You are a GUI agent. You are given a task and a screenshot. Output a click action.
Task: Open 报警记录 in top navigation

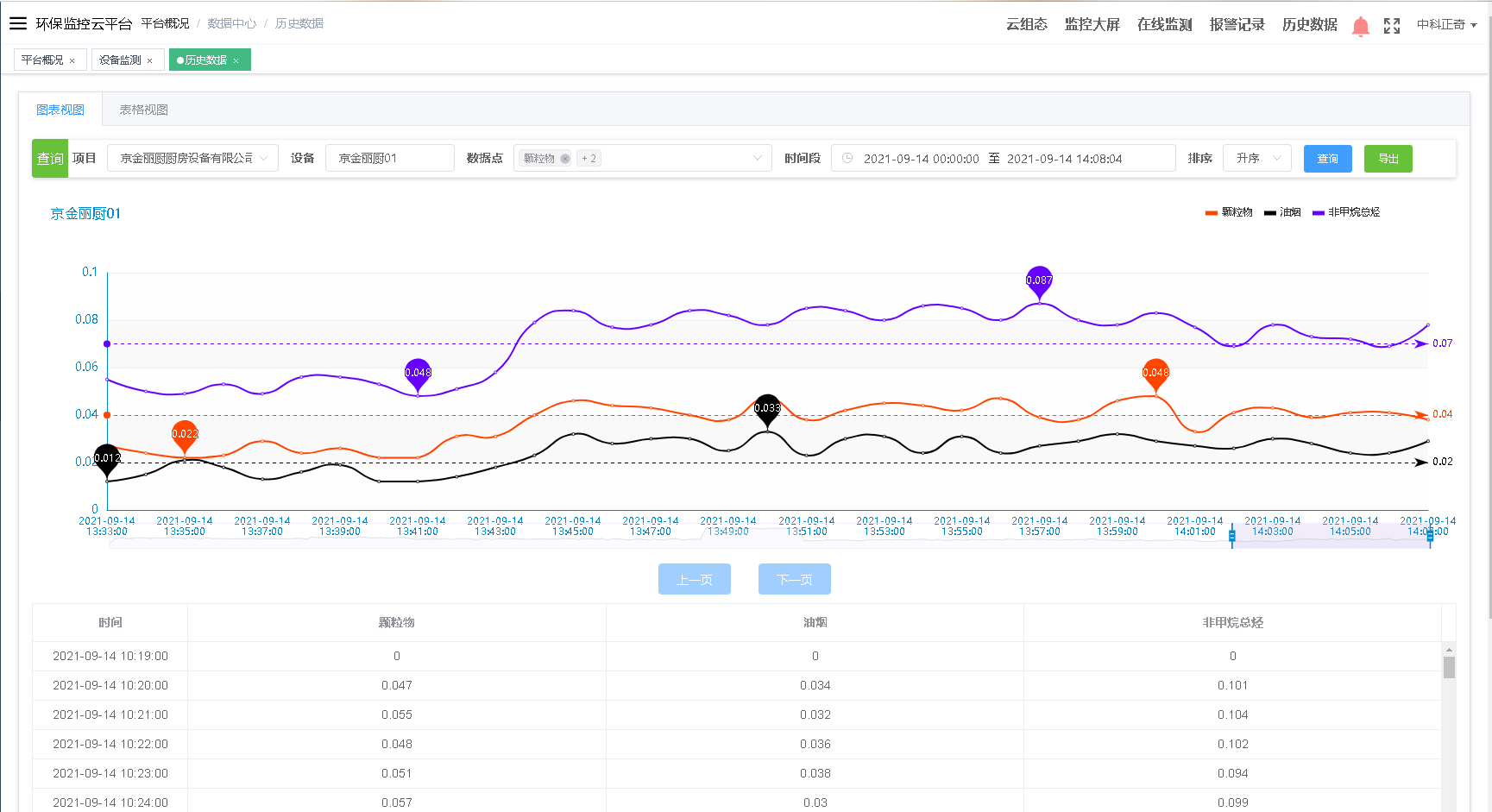coord(1237,25)
